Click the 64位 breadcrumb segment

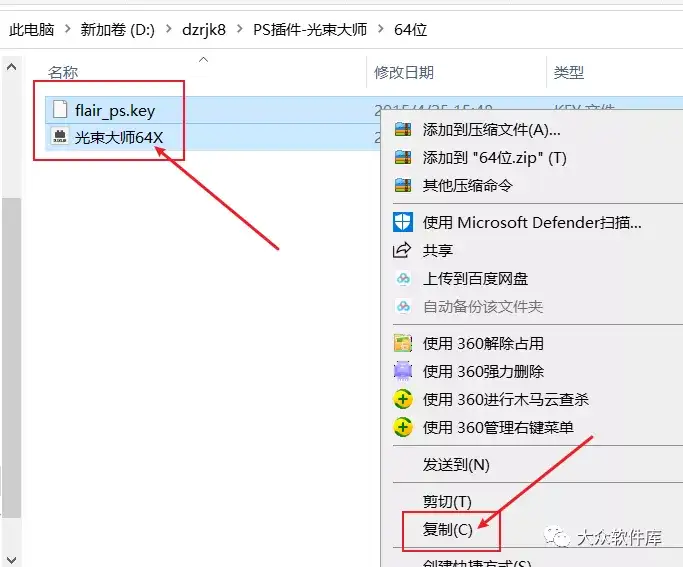pyautogui.click(x=410, y=30)
